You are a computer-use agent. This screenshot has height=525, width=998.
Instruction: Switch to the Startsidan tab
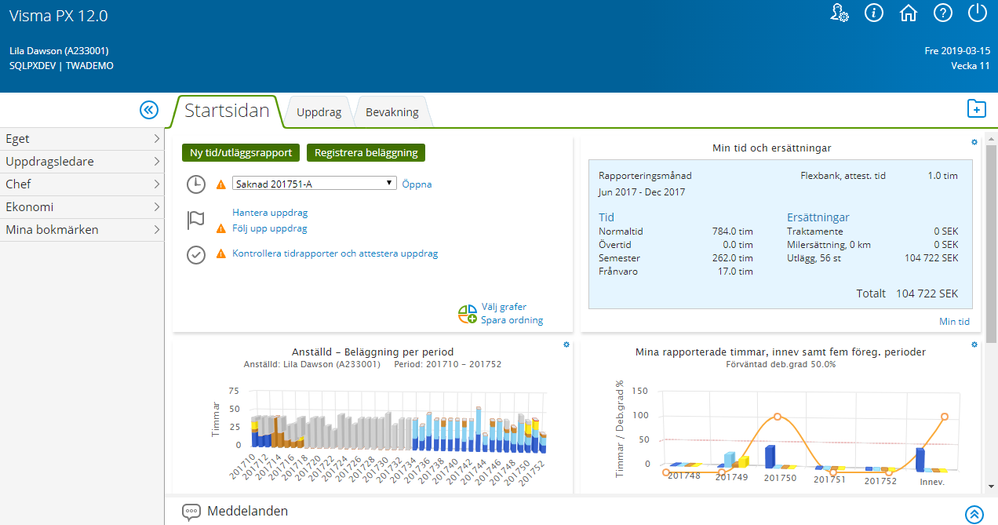227,111
